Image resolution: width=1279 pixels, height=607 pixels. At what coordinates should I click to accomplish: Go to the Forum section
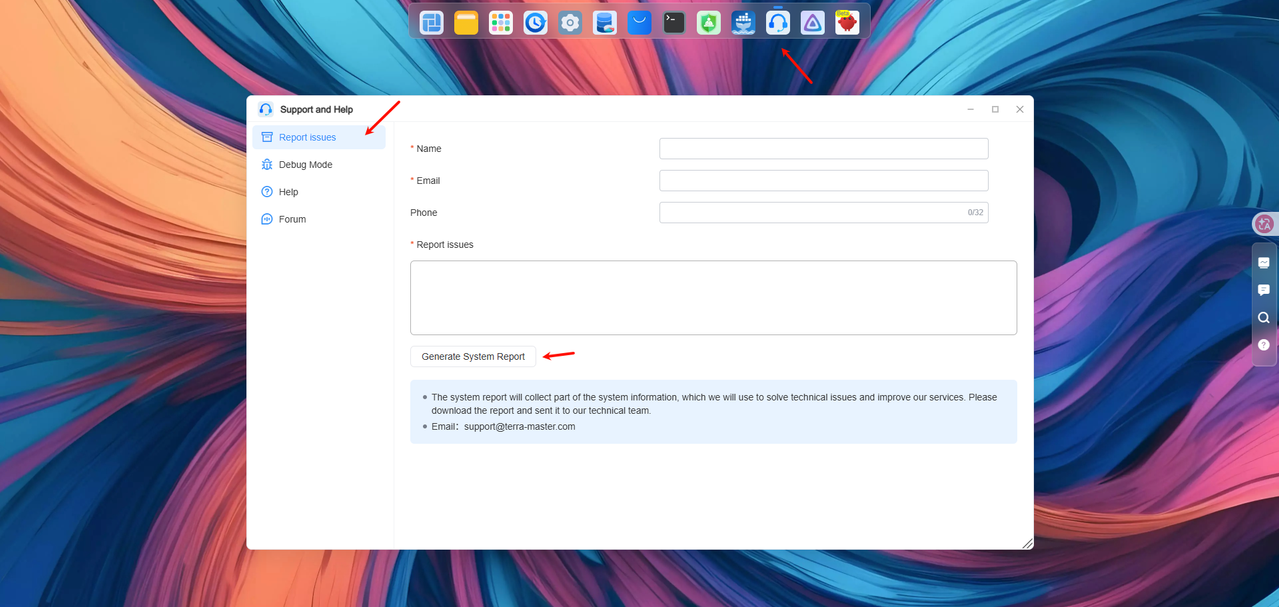(319, 219)
